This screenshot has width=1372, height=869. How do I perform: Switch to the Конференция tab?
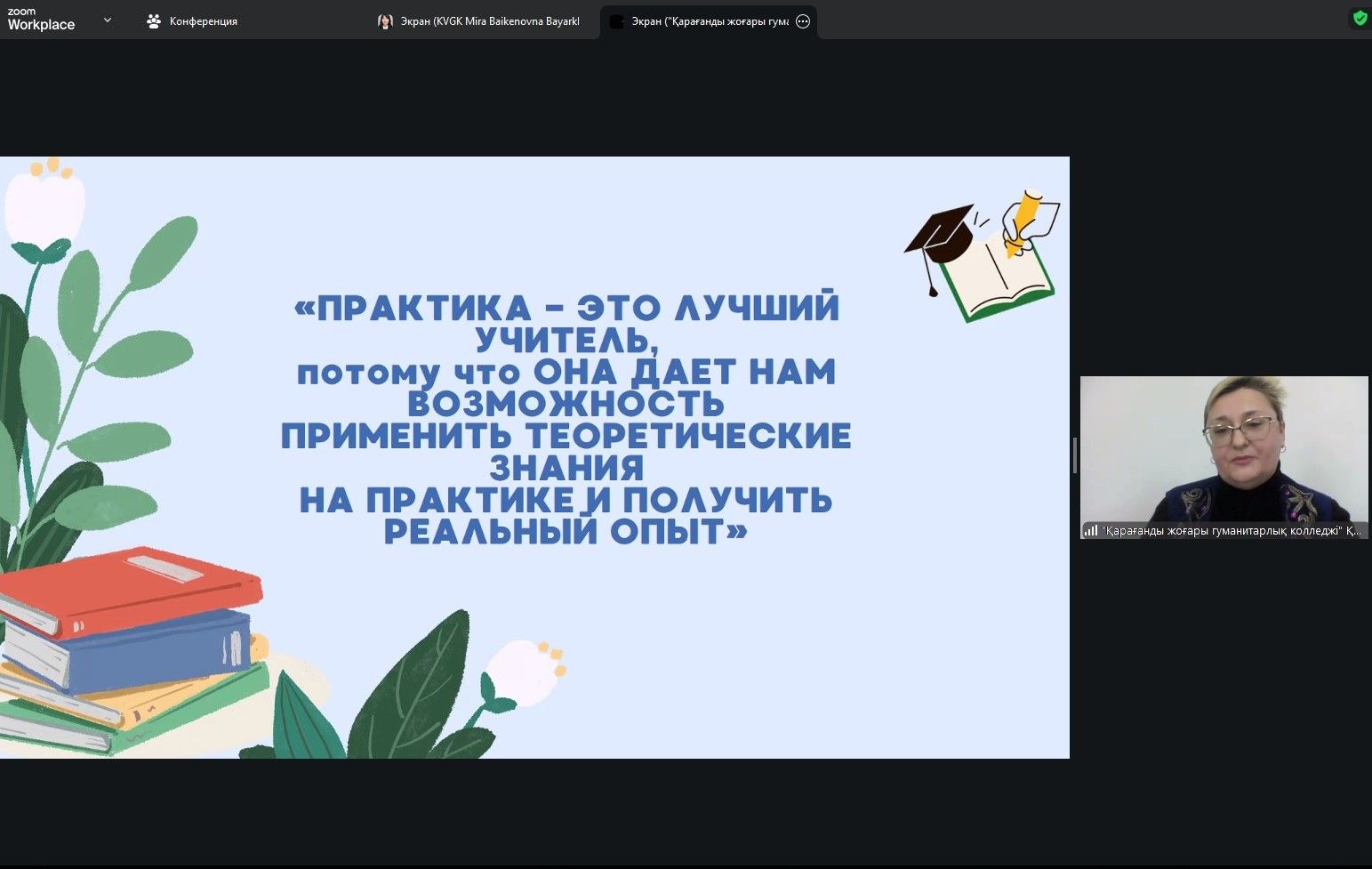pos(203,21)
